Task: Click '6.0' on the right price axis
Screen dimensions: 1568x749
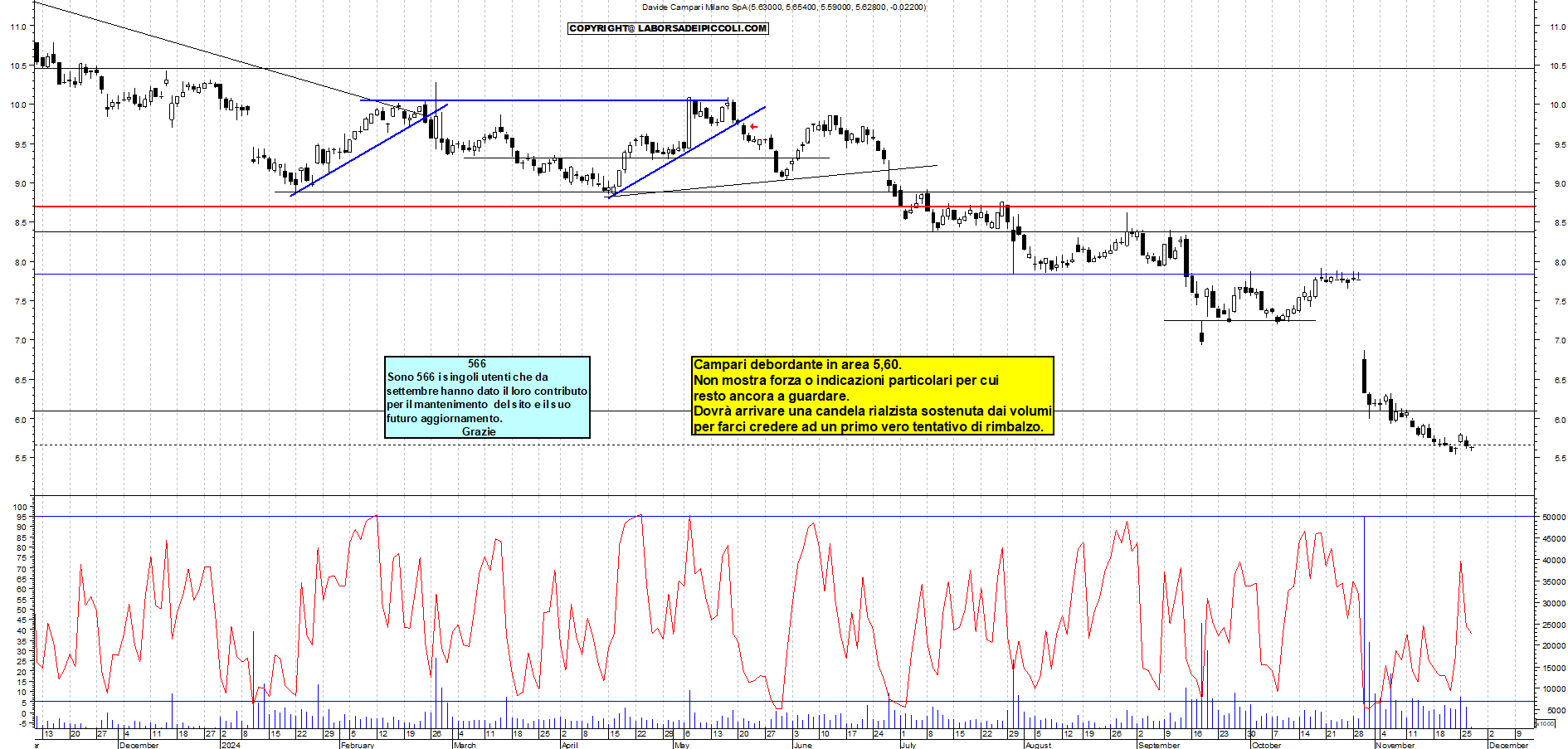Action: pyautogui.click(x=1559, y=420)
